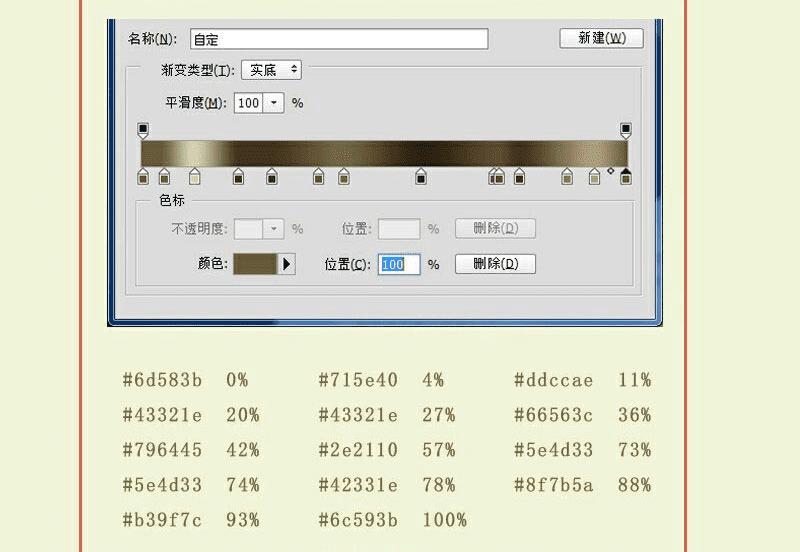Click the gradient preview bar

[384, 154]
